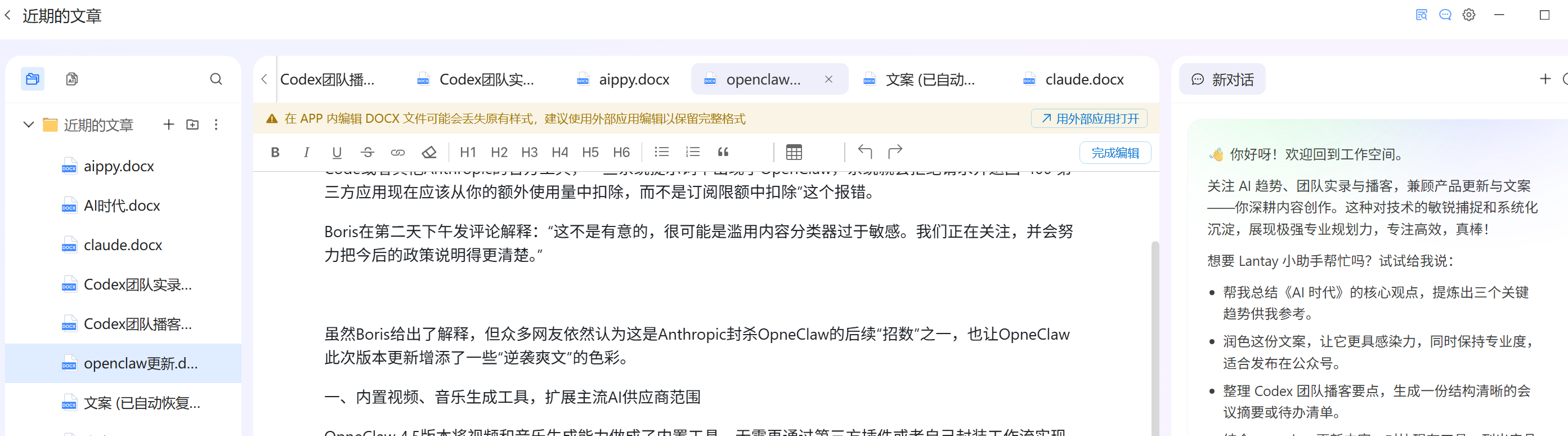Toggle italic text formatting
Viewport: 1568px width, 436px height.
pyautogui.click(x=306, y=152)
